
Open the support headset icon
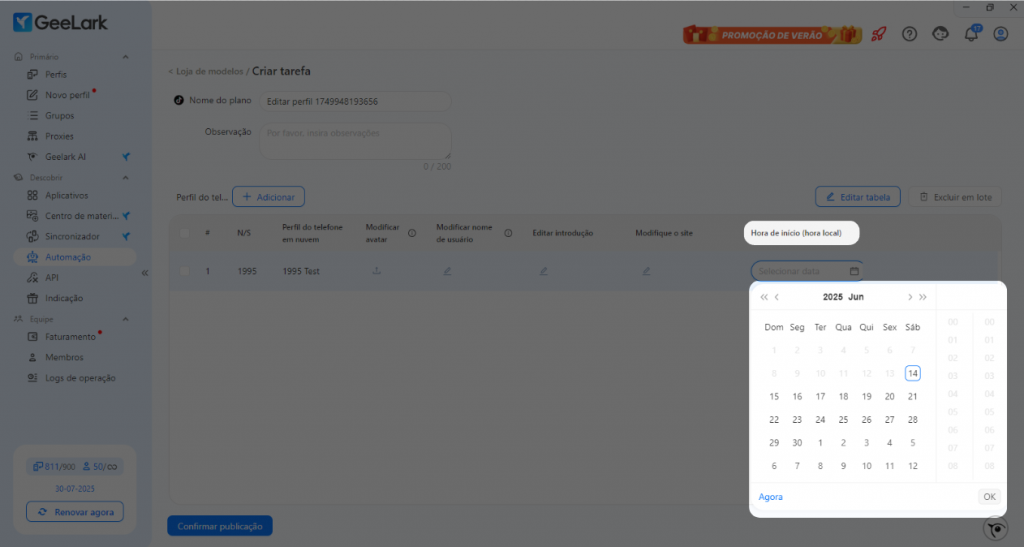pyautogui.click(x=940, y=34)
